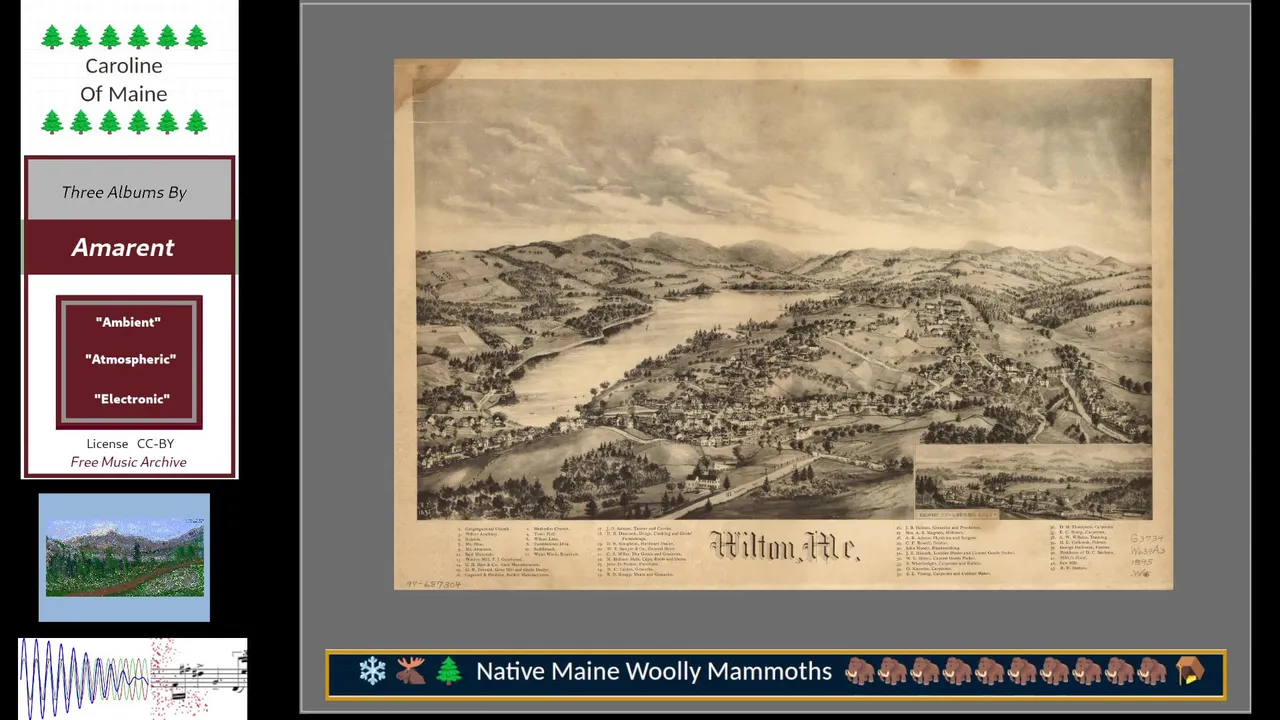Click the 'Caroline' title text

coord(124,66)
